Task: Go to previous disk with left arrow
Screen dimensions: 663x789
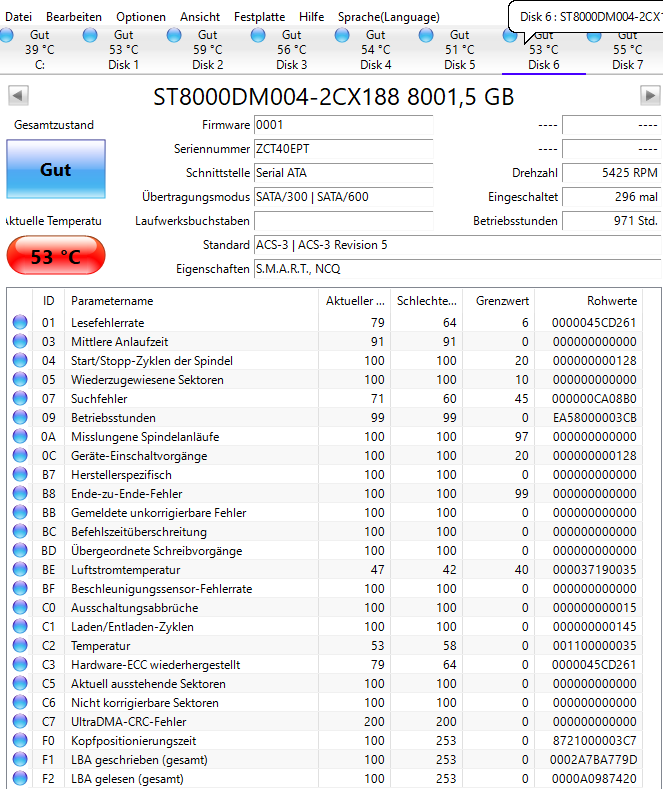Action: tap(18, 96)
